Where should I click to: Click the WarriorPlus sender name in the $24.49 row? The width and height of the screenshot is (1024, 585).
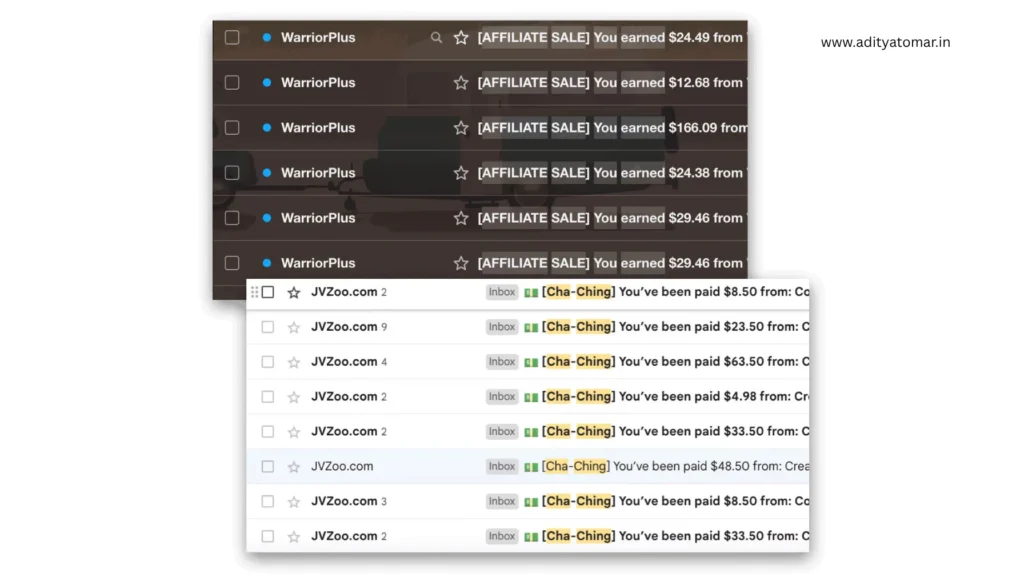(318, 38)
